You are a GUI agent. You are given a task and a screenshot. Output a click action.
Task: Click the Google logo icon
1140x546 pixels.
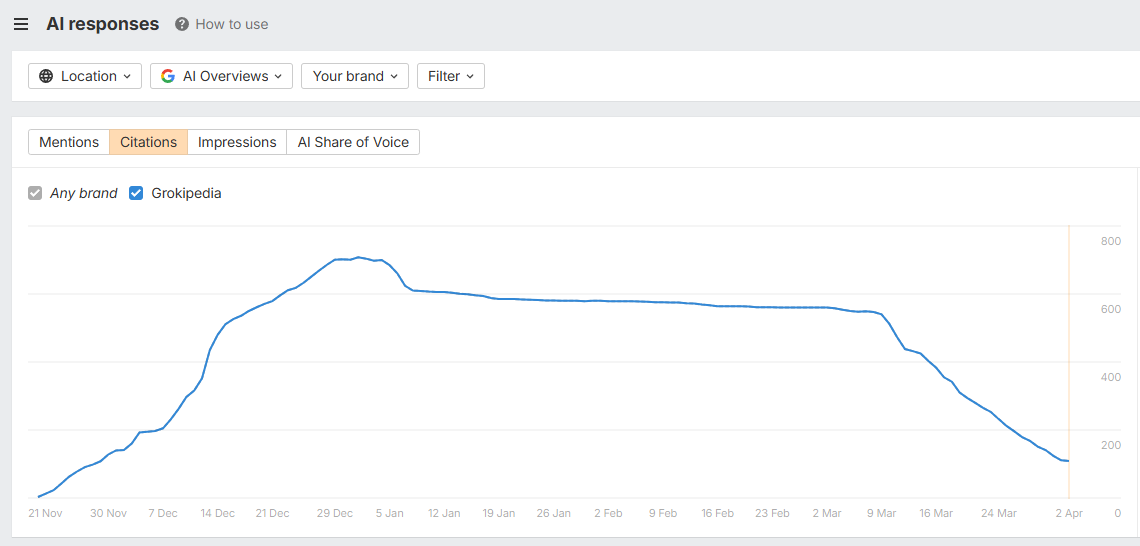click(168, 76)
